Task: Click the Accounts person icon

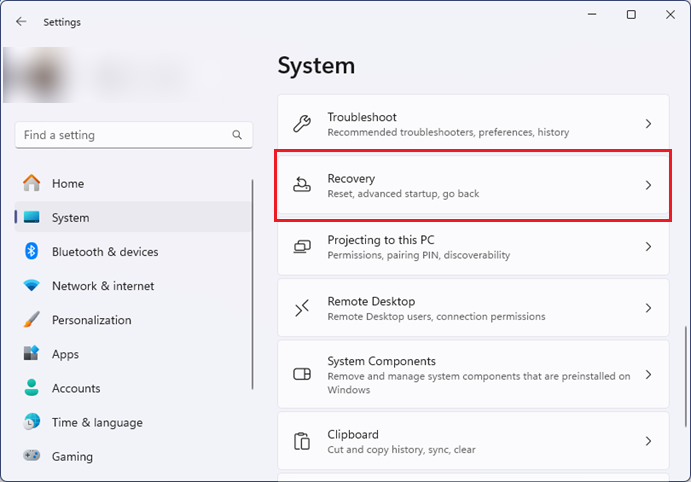Action: pos(31,388)
